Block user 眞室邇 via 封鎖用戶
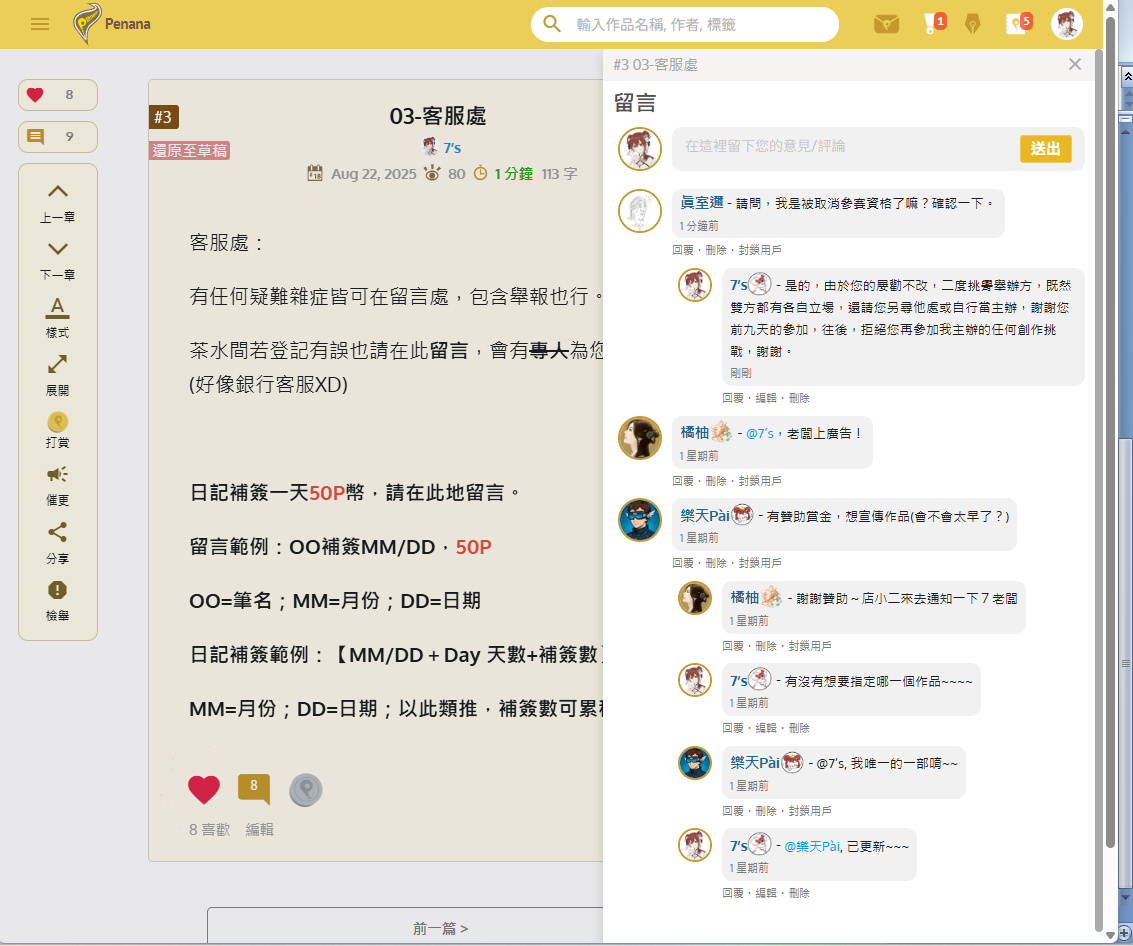Image resolution: width=1133 pixels, height=946 pixels. 760,250
